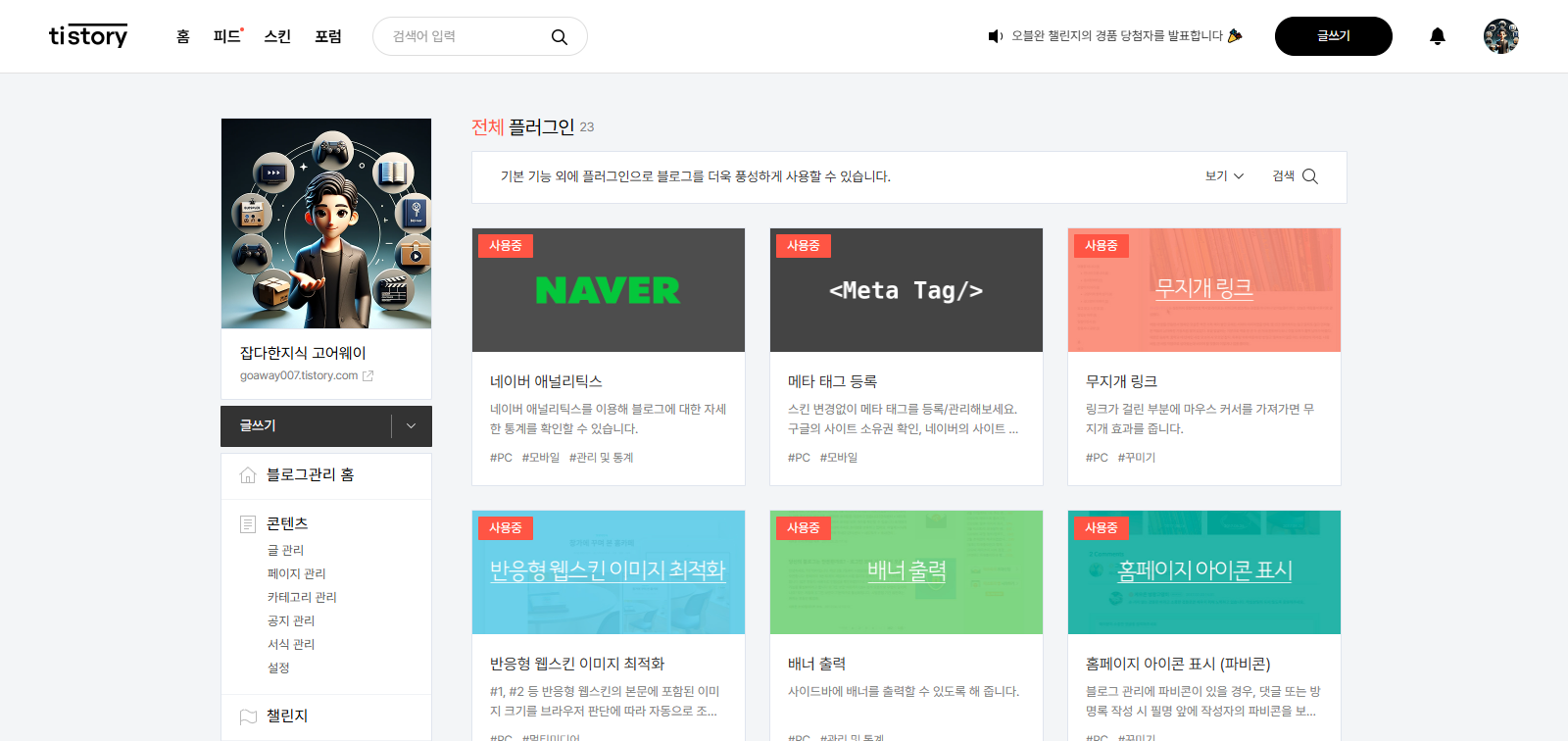This screenshot has height=741, width=1568.
Task: Click the announcement text about 오블완 챌린지
Action: (1118, 36)
